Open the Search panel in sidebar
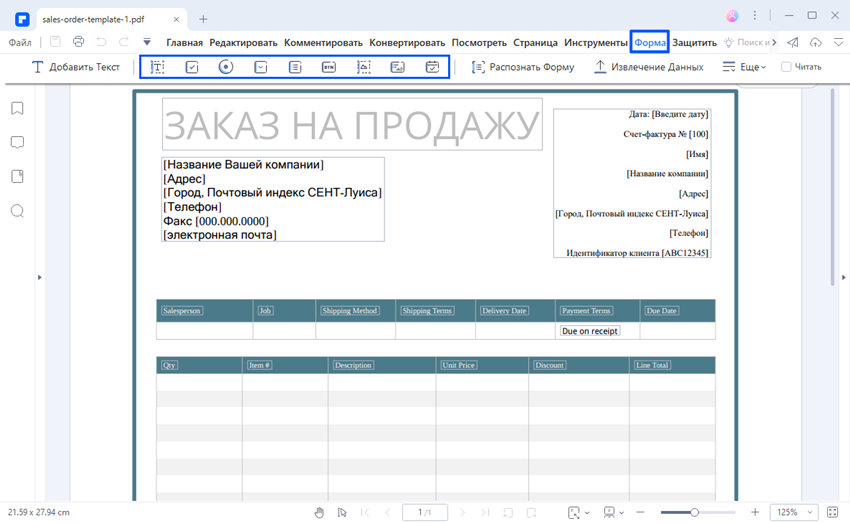This screenshot has height=523, width=850. point(17,211)
